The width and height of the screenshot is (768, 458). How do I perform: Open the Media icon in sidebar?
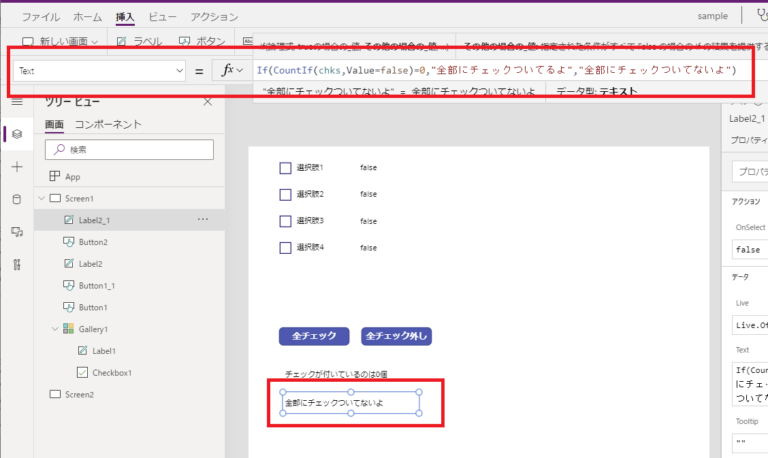coord(17,232)
